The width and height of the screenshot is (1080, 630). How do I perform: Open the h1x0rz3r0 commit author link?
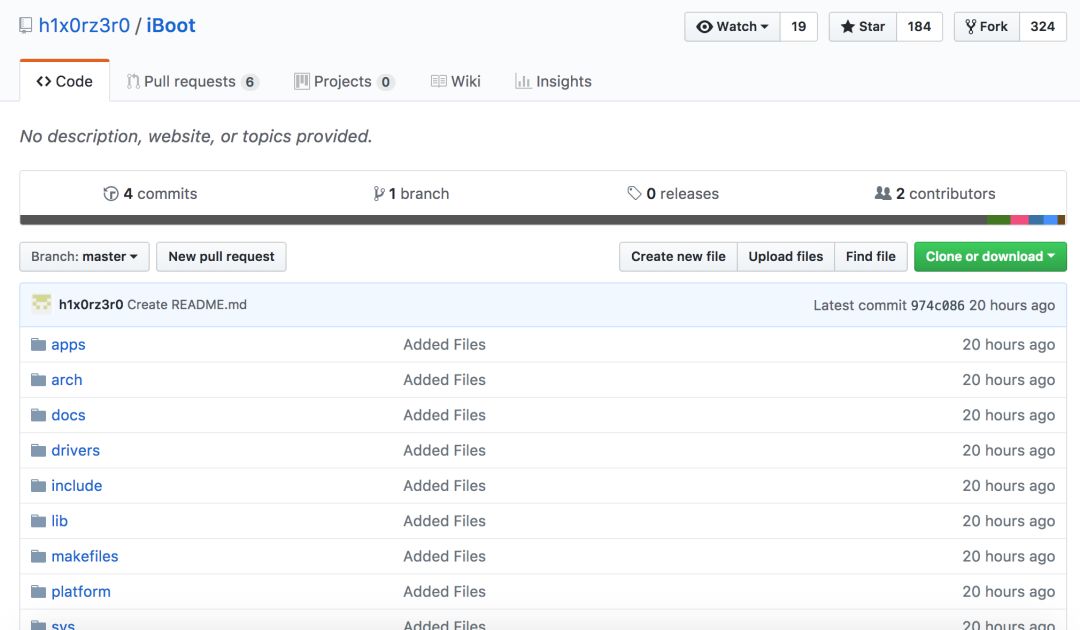[x=91, y=304]
